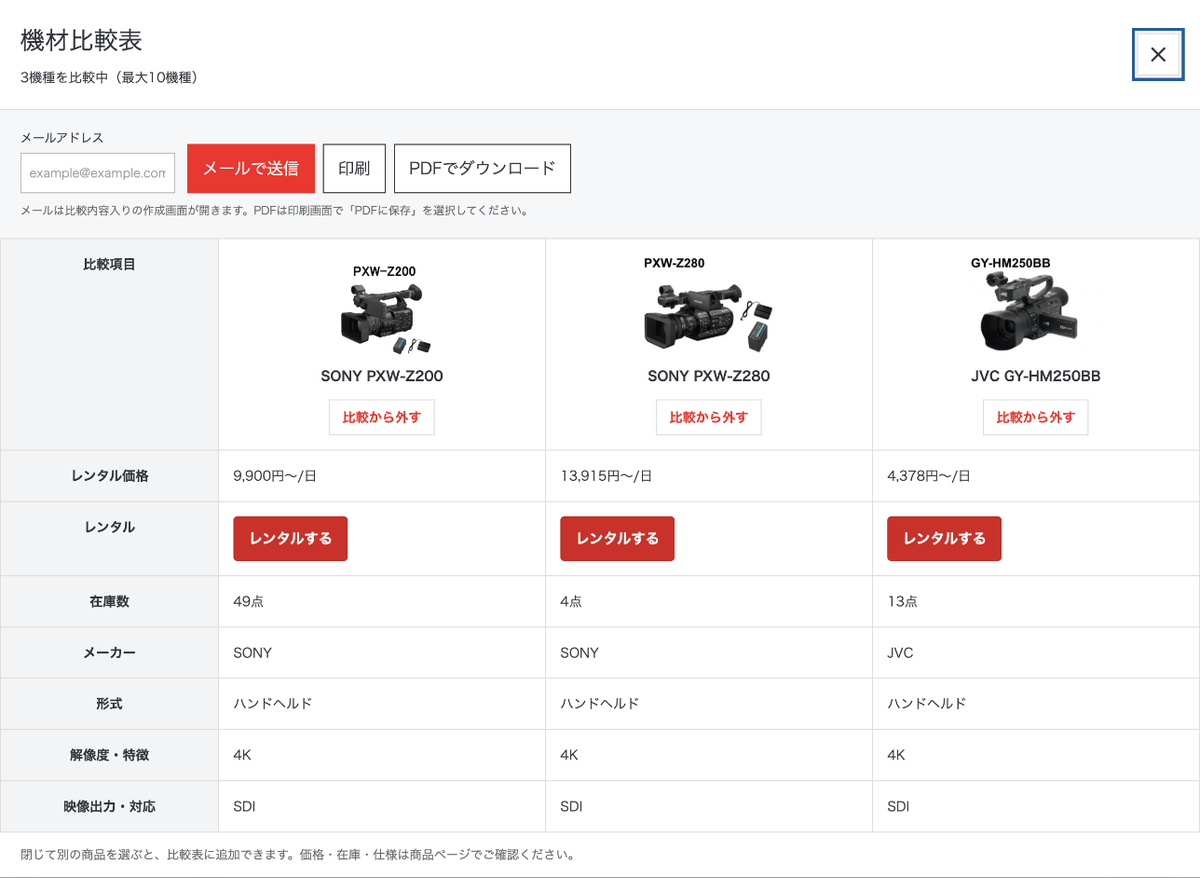Viewport: 1200px width, 878px height.
Task: Click the email address input field
Action: point(98,173)
